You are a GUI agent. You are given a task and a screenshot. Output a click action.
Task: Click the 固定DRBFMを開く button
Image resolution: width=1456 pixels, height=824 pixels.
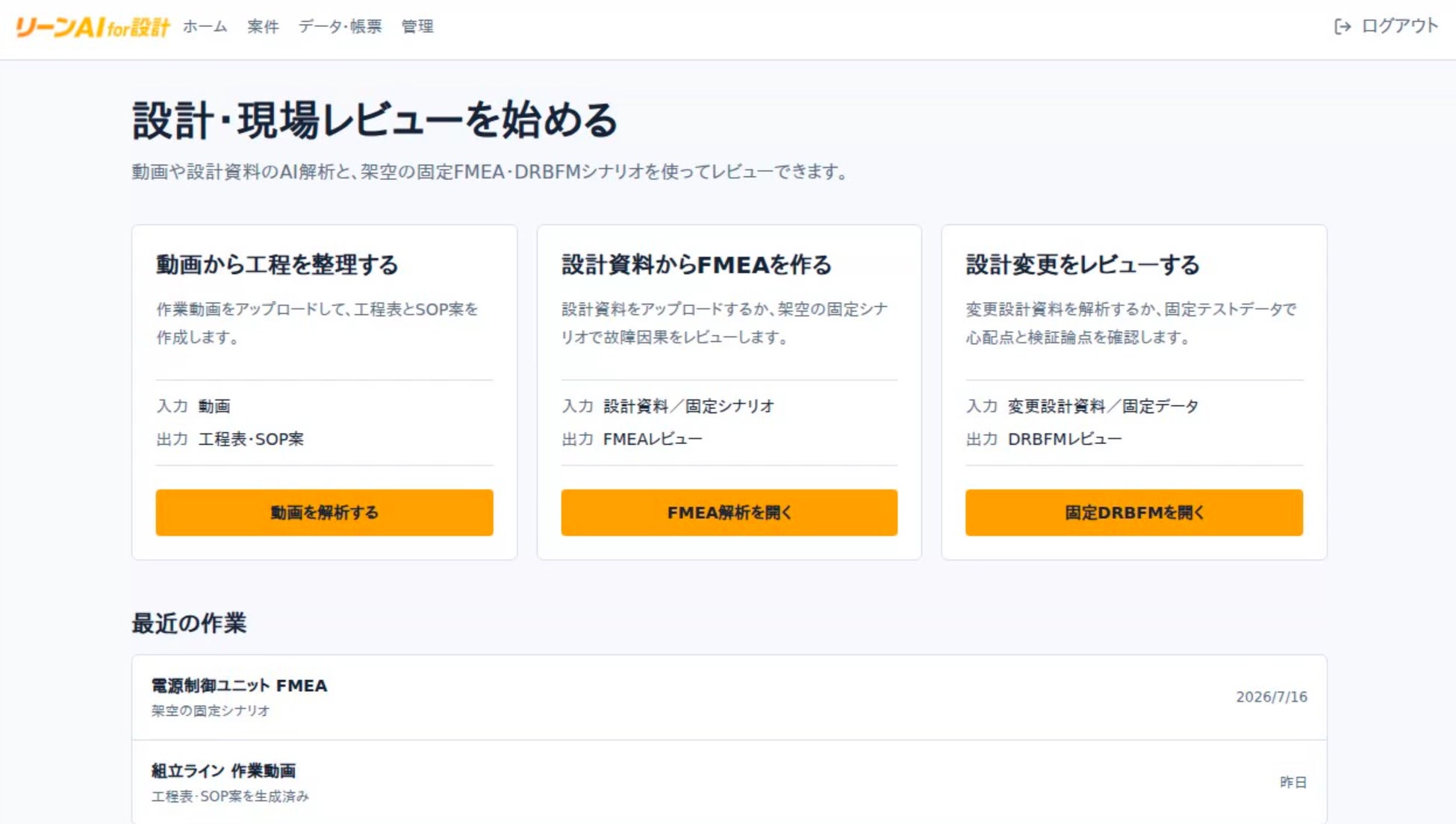pos(1134,513)
